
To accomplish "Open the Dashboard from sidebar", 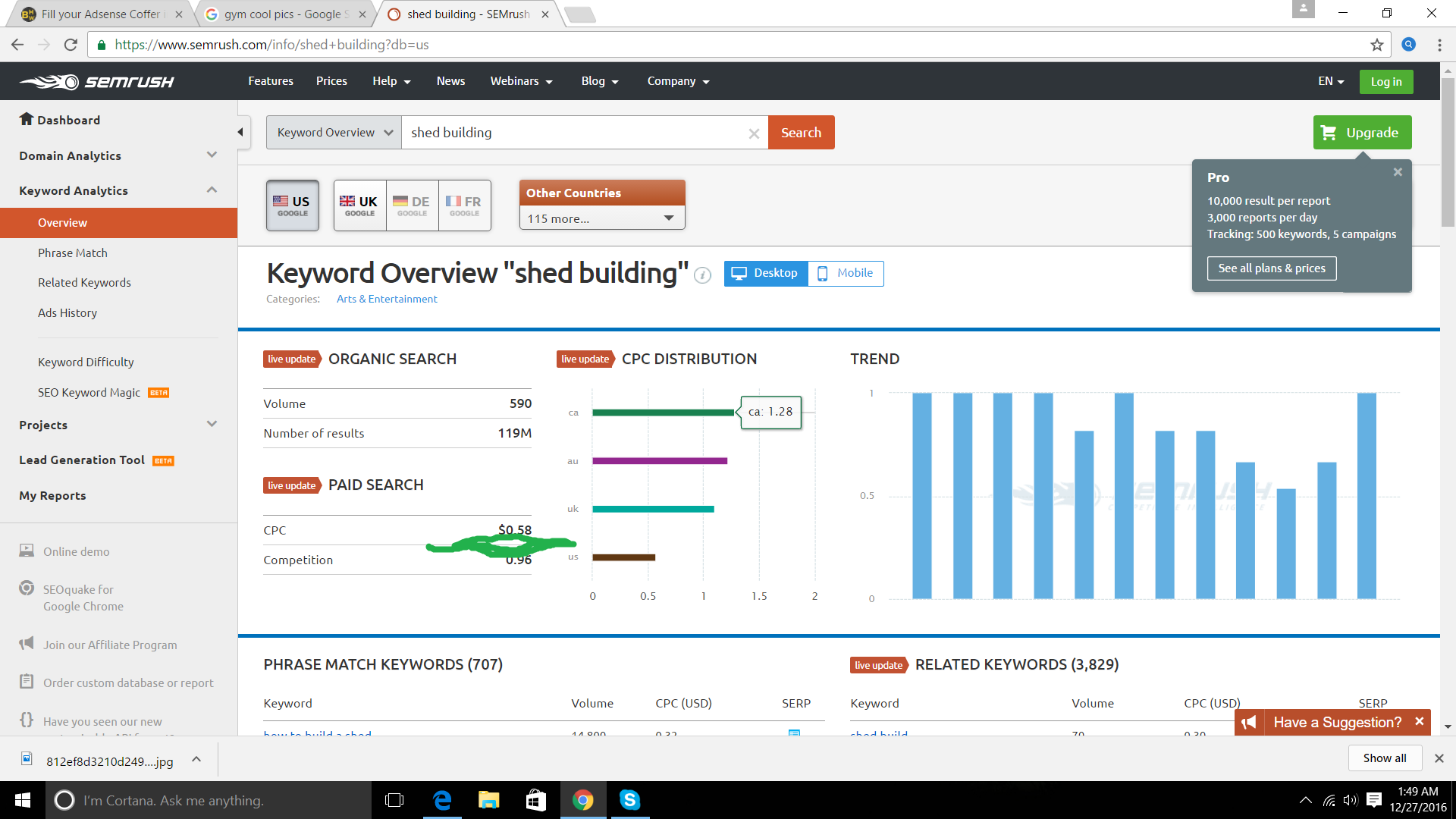I will [x=60, y=120].
